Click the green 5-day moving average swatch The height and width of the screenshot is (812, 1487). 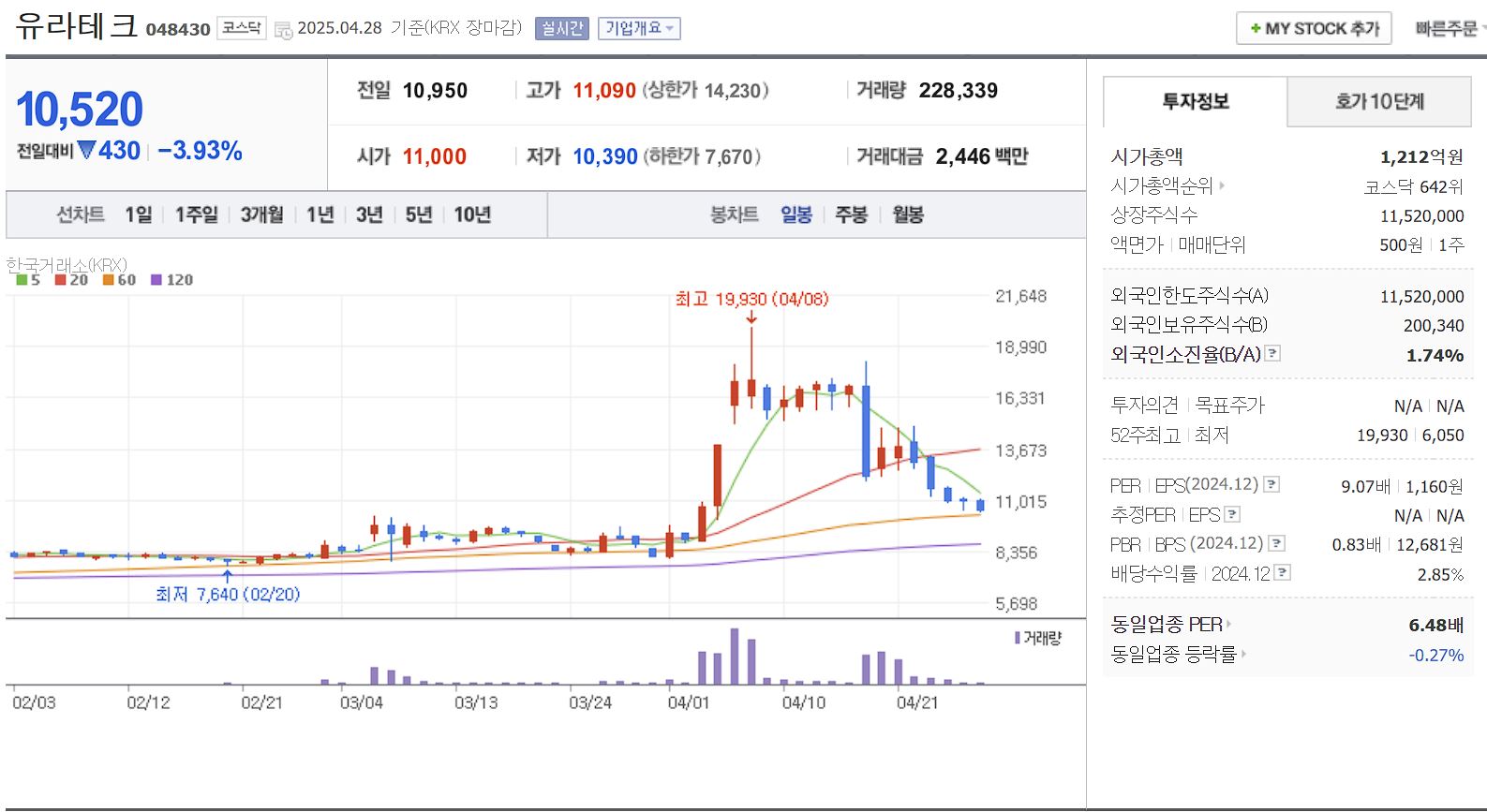click(x=22, y=279)
